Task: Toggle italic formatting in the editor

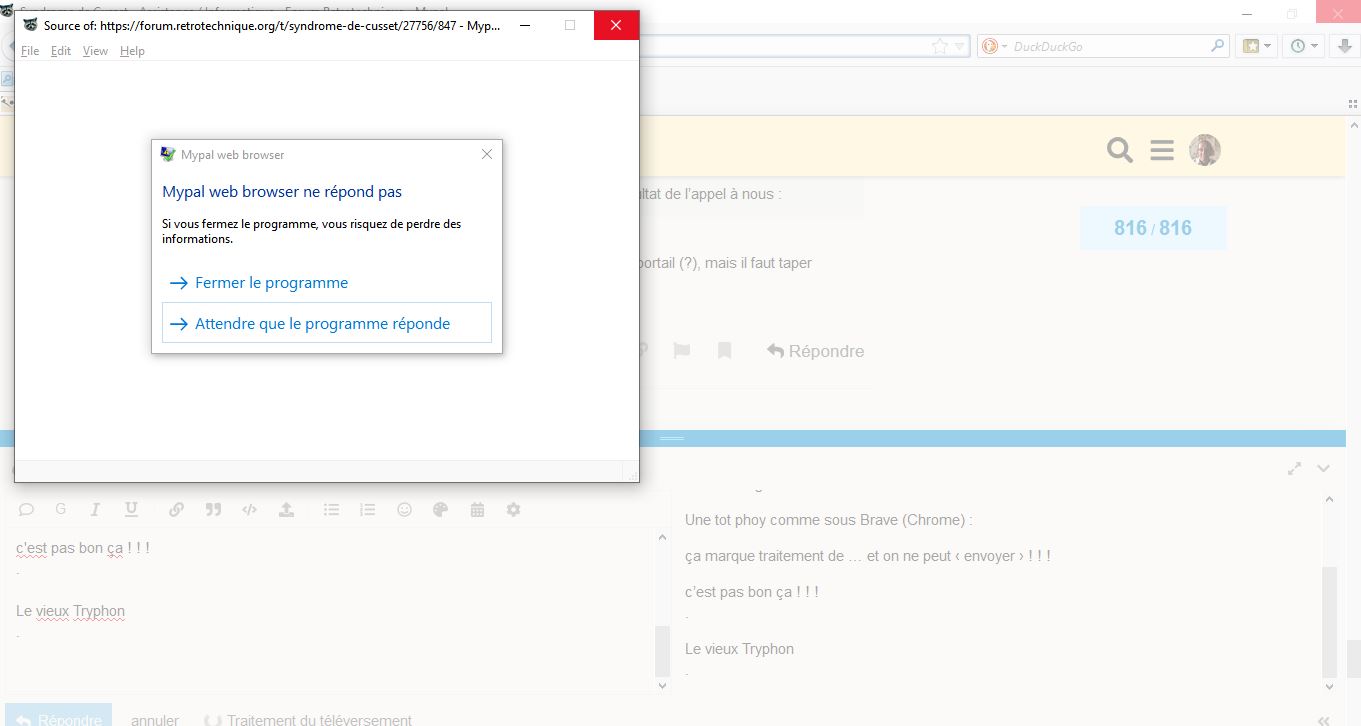Action: pyautogui.click(x=95, y=510)
